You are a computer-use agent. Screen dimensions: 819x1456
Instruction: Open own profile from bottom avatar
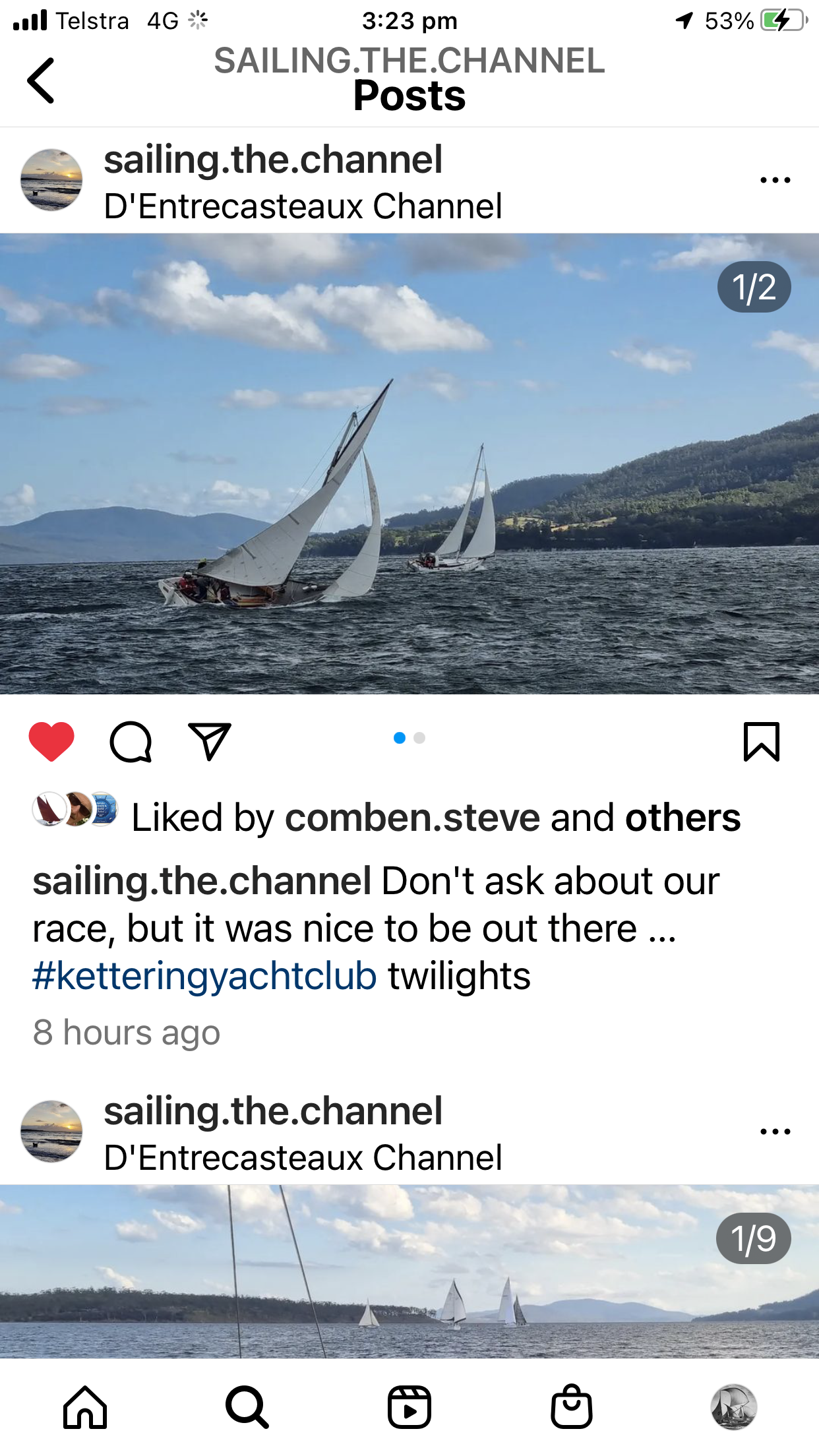(733, 1407)
